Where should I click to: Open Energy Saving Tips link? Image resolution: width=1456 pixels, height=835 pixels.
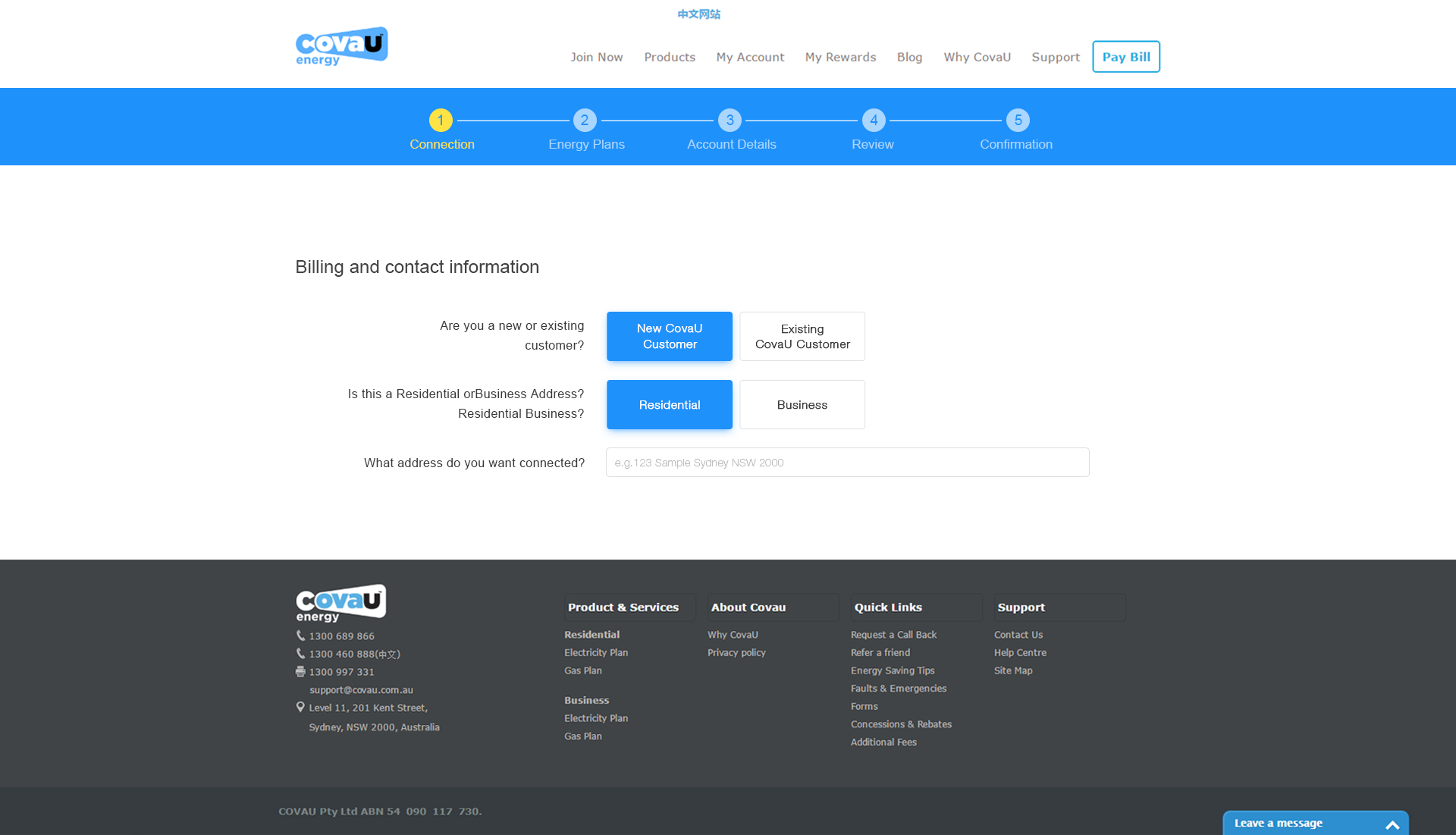893,670
